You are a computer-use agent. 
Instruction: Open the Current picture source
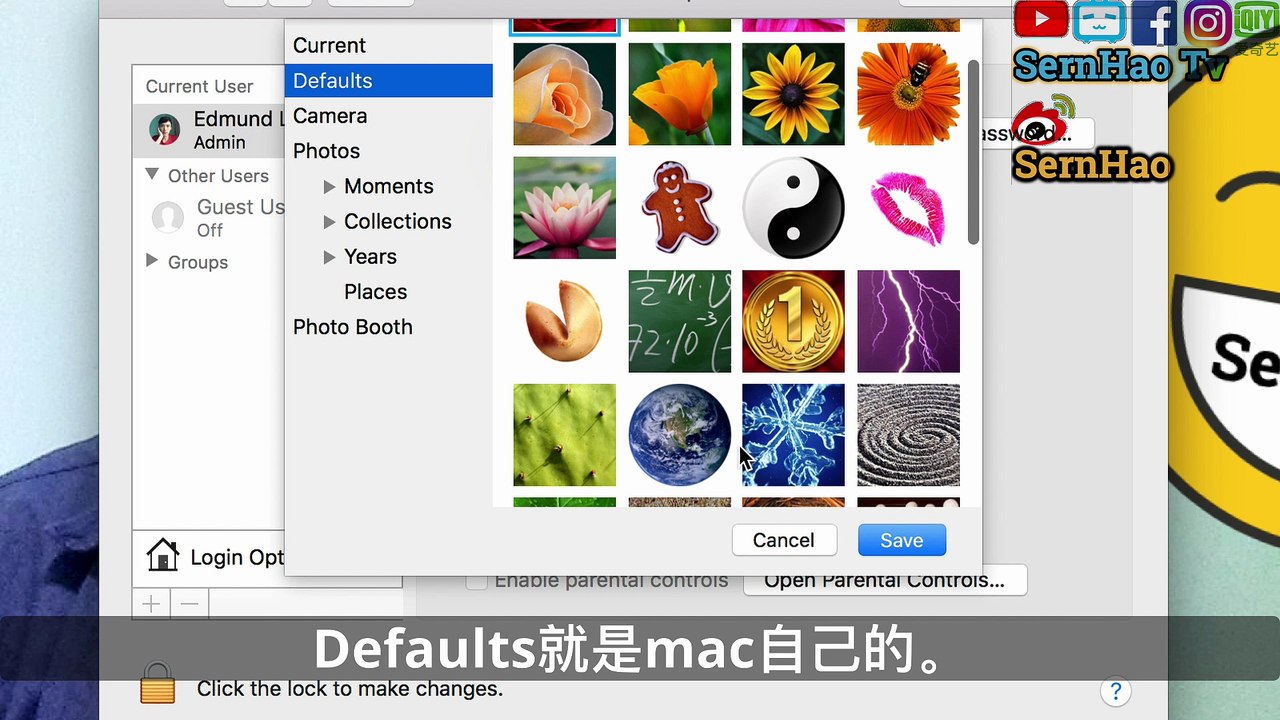click(x=329, y=45)
